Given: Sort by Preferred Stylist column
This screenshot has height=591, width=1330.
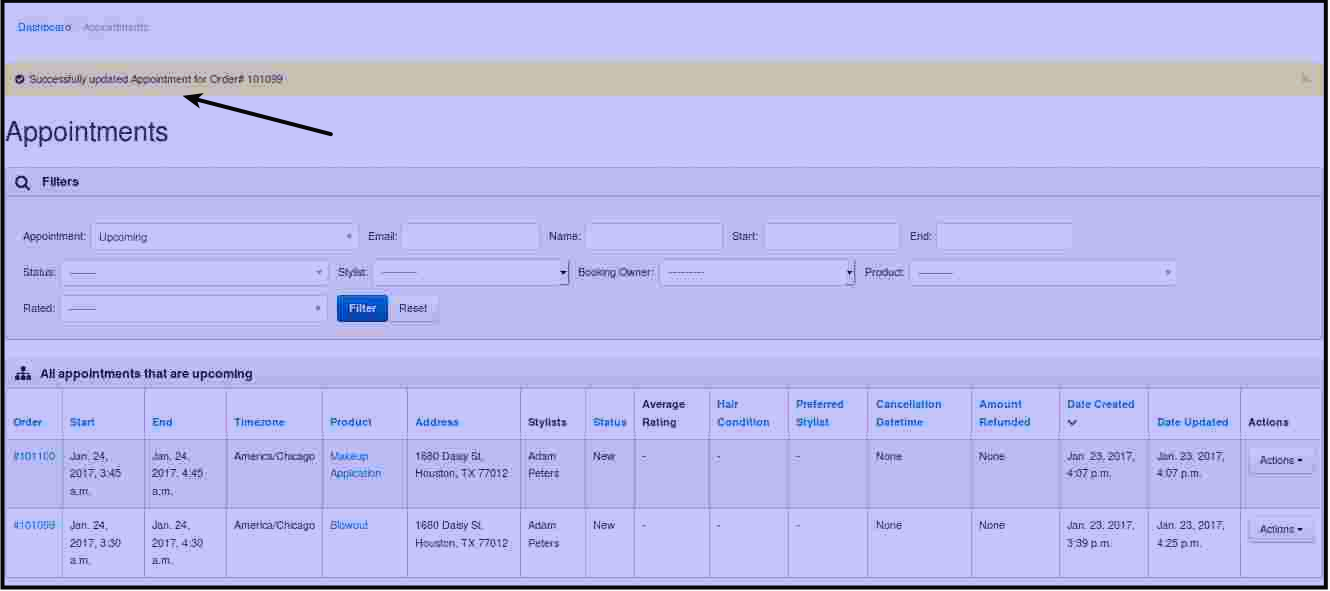Looking at the screenshot, I should pos(820,413).
